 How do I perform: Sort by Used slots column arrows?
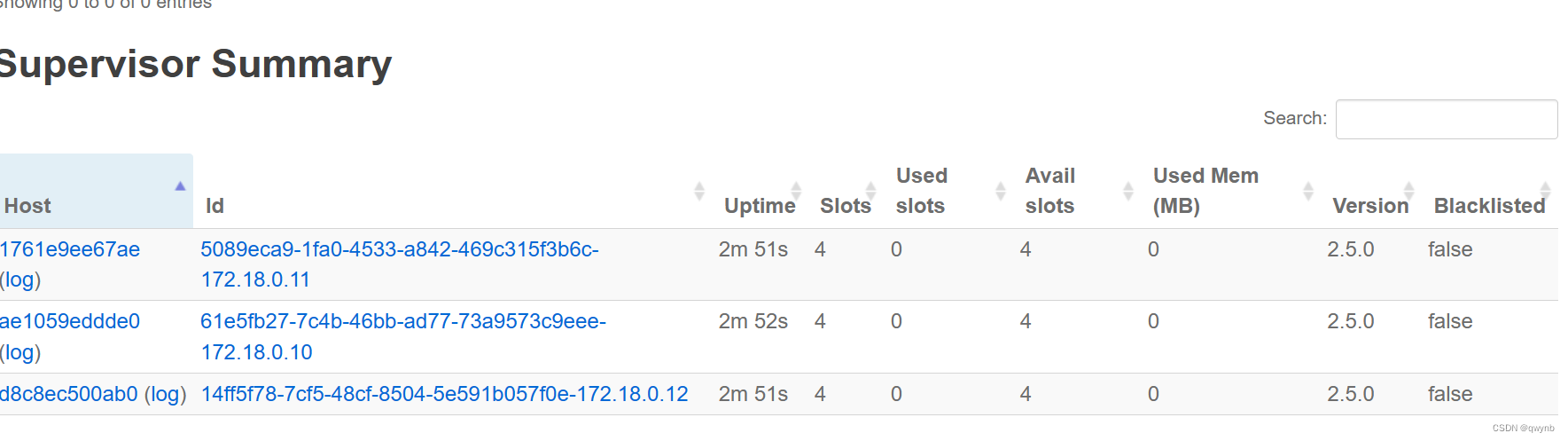coord(1001,191)
